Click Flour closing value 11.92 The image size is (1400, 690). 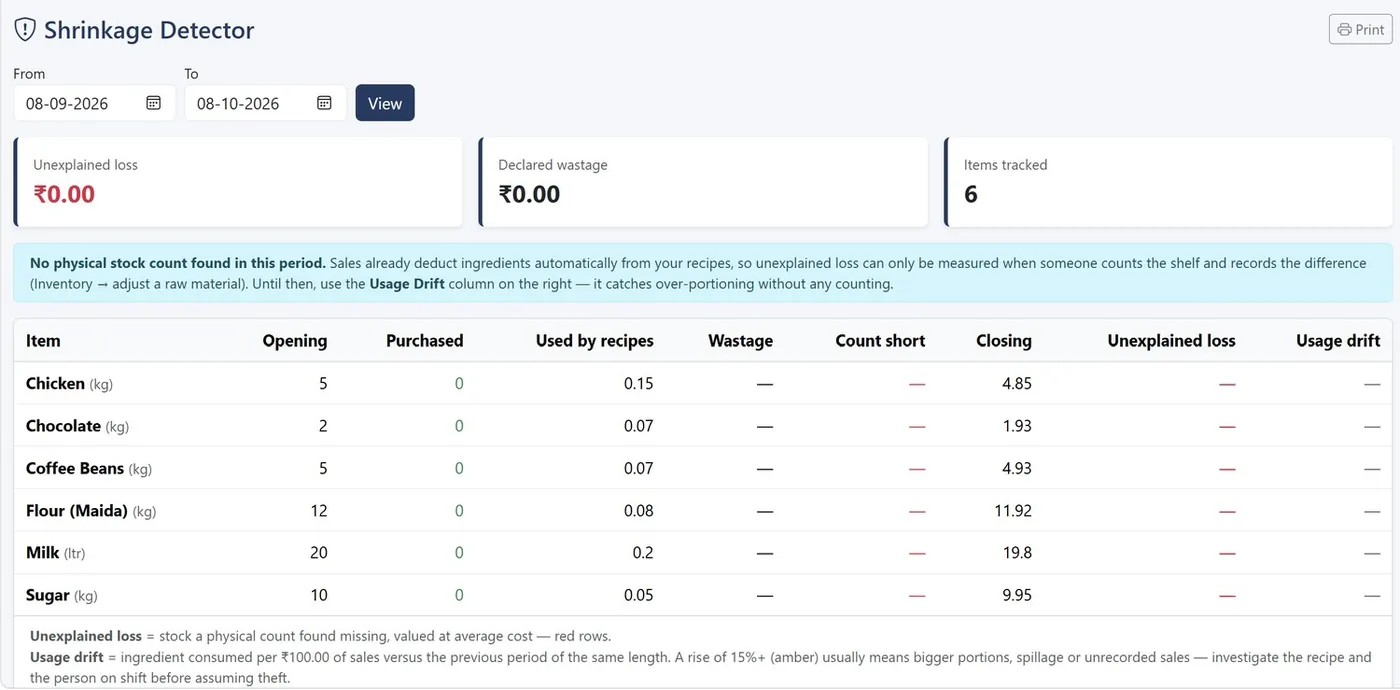pyautogui.click(x=1013, y=511)
